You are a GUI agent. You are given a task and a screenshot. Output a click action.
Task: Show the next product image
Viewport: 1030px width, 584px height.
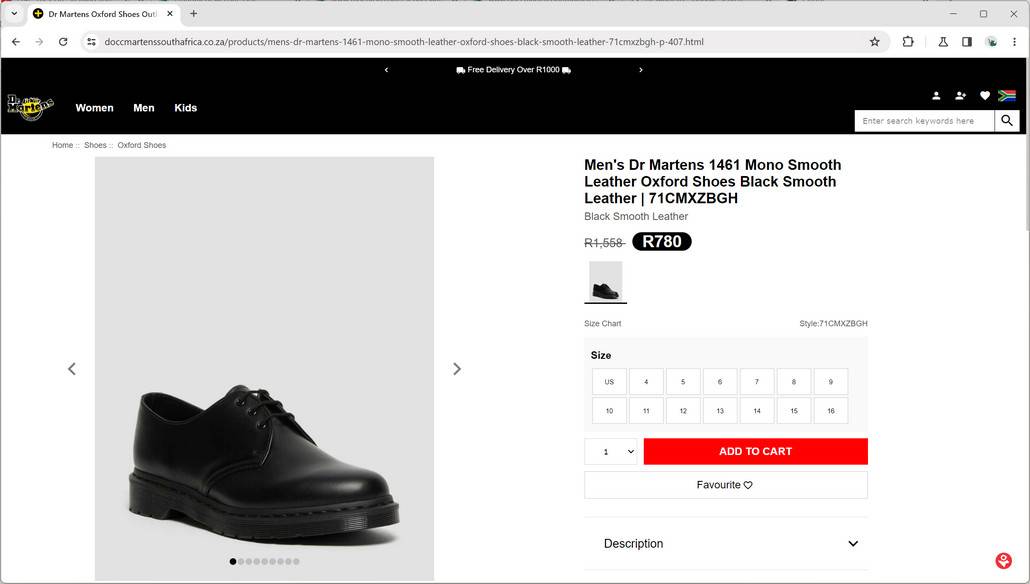pyautogui.click(x=457, y=369)
